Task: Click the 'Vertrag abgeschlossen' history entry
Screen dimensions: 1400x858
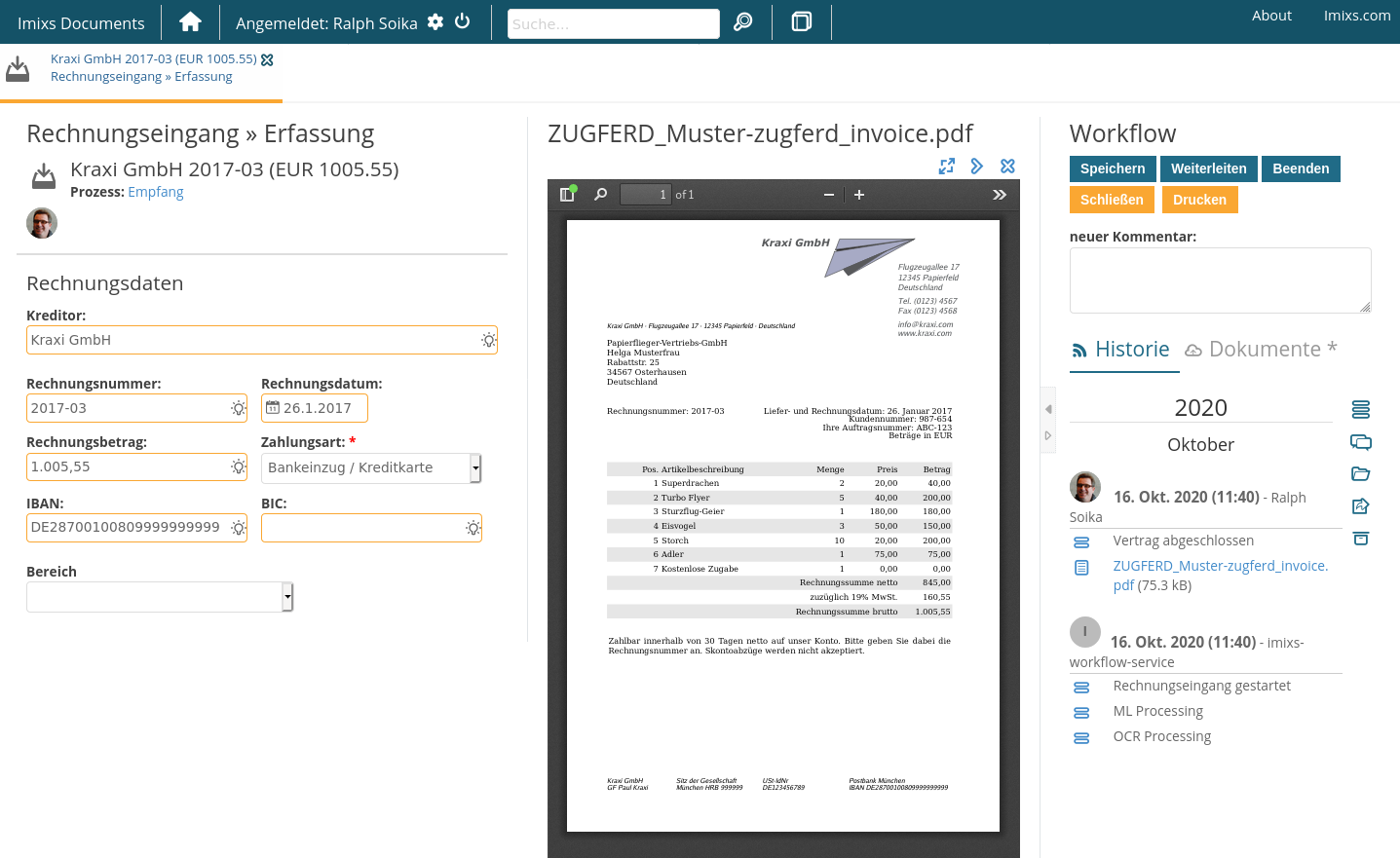Action: coord(1184,541)
